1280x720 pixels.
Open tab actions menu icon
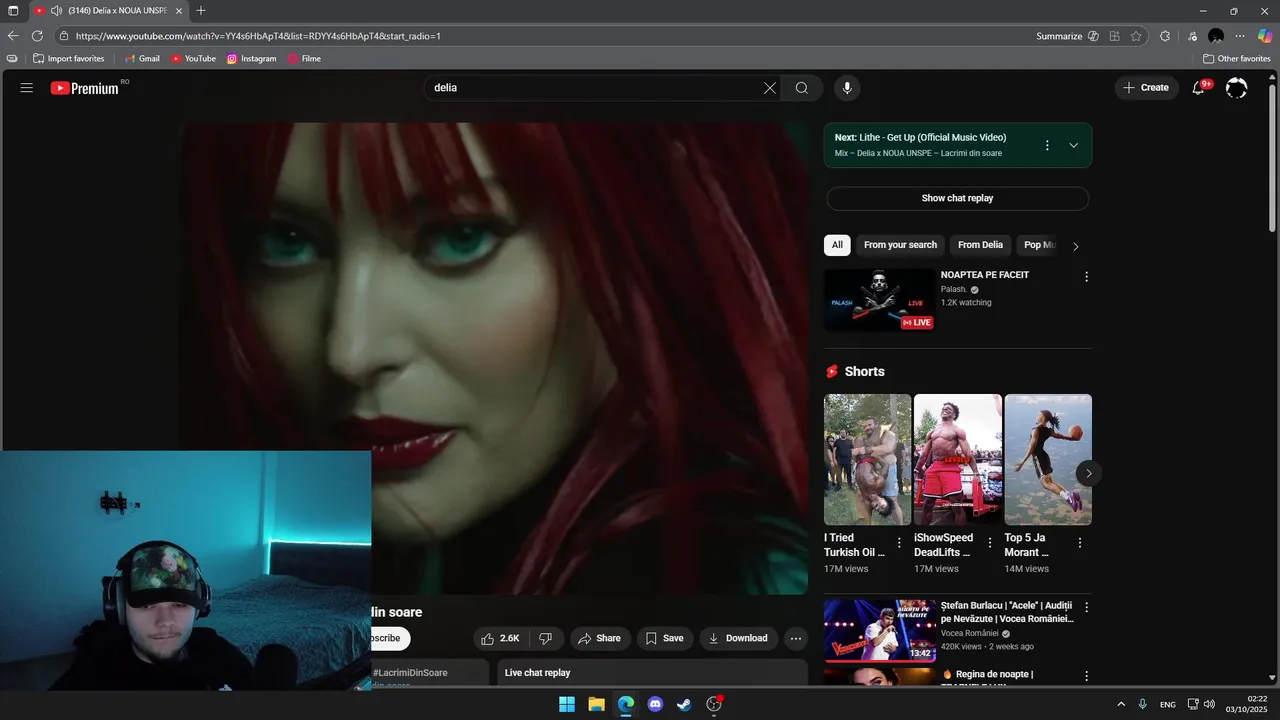click(x=13, y=11)
